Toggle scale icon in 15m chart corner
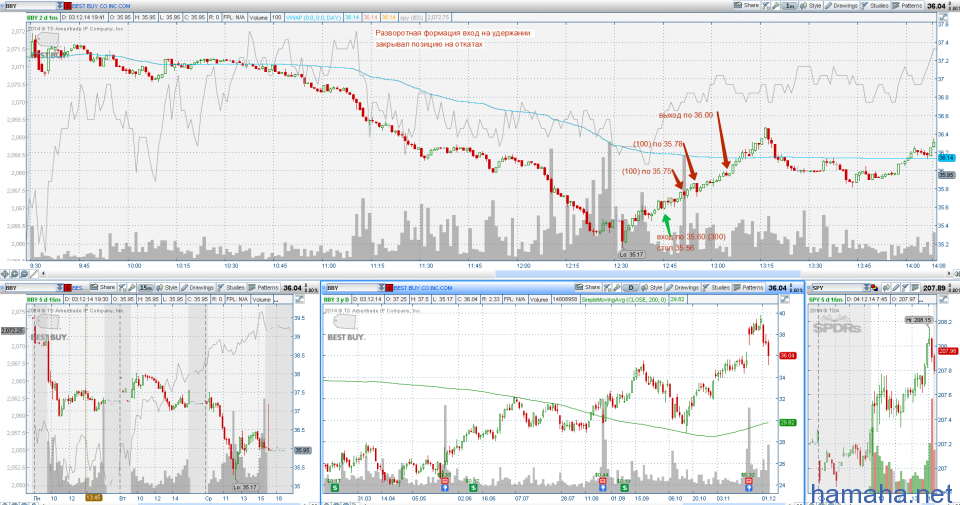Screen dimensions: 960x505 coord(299,299)
